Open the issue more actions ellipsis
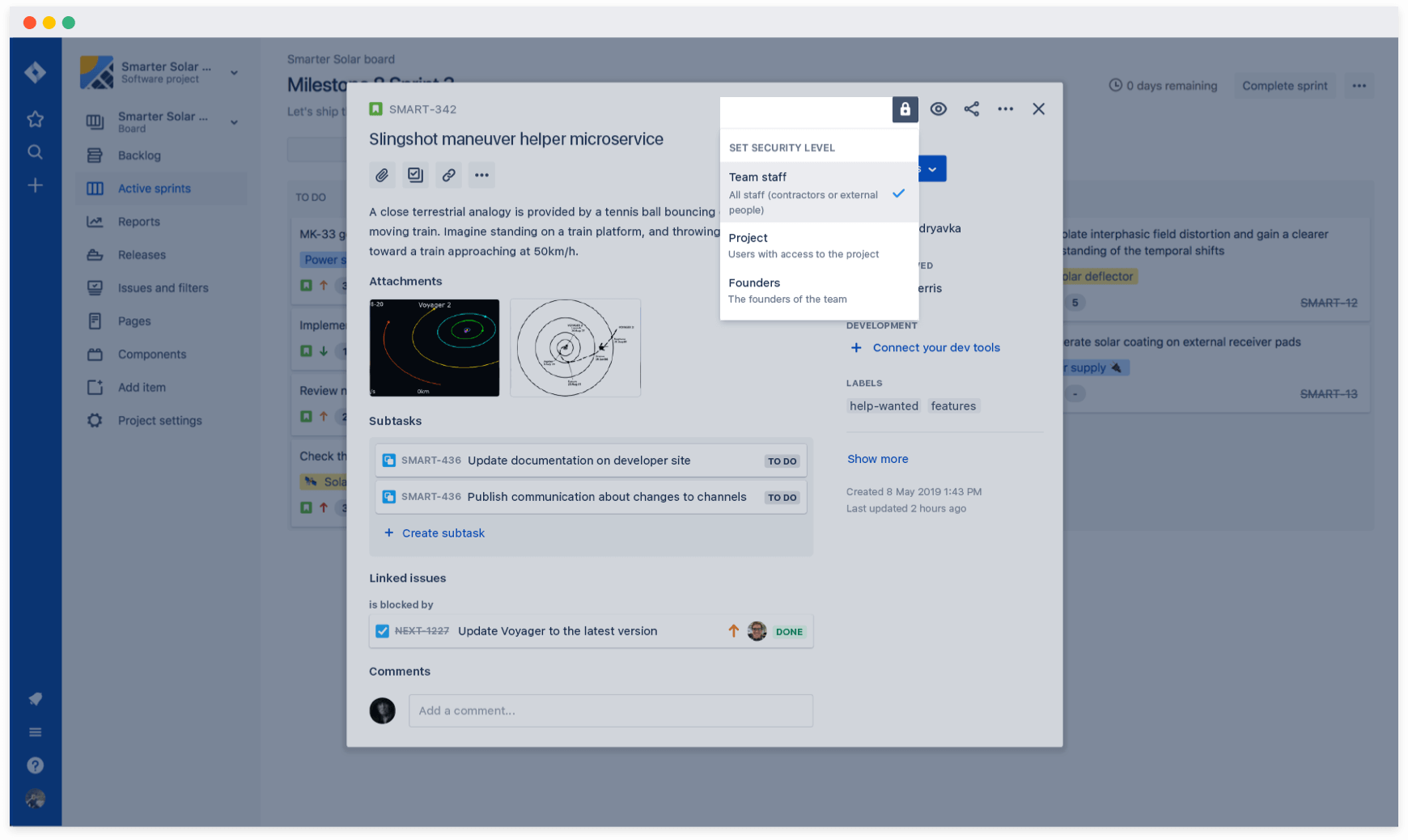 [481, 175]
